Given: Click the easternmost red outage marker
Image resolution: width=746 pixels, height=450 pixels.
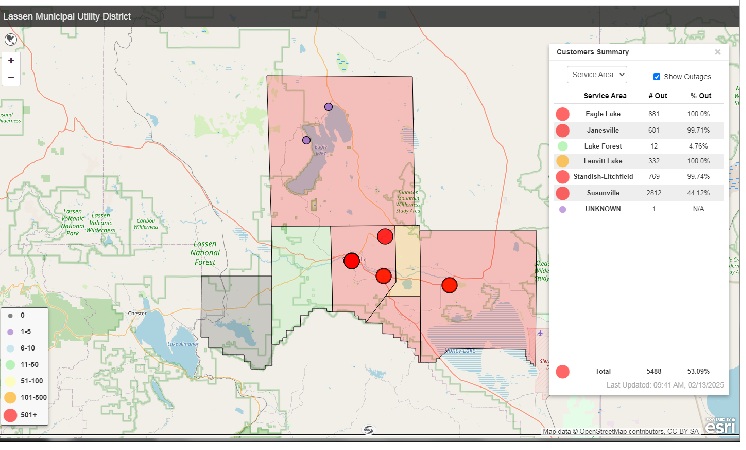Looking at the screenshot, I should 449,285.
